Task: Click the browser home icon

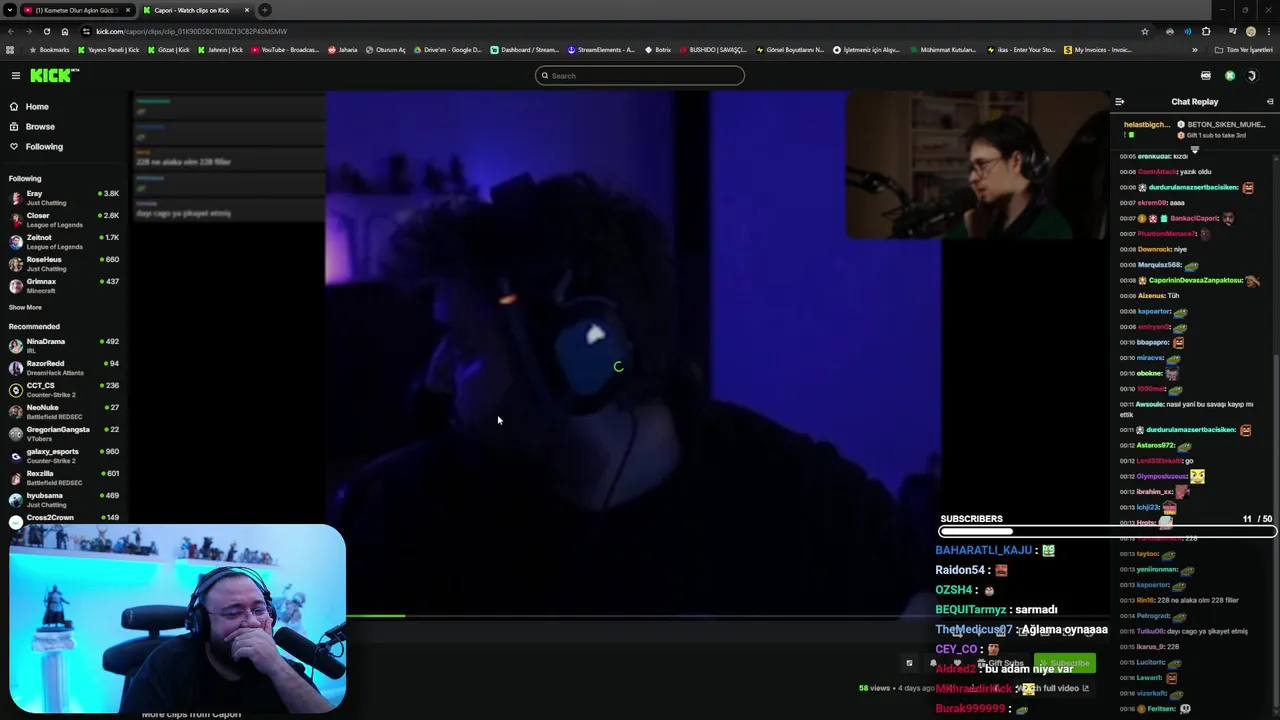Action: point(65,31)
